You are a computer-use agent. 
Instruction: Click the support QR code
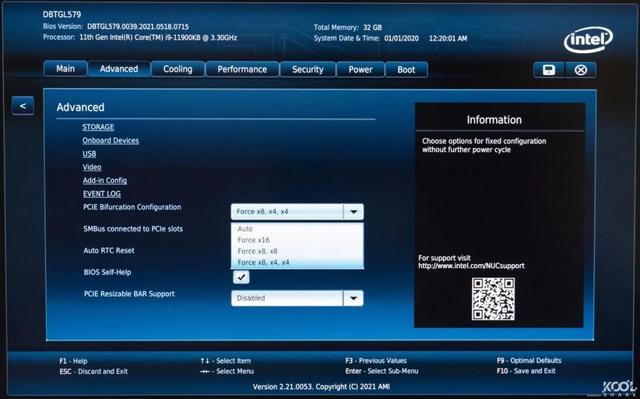pos(493,299)
